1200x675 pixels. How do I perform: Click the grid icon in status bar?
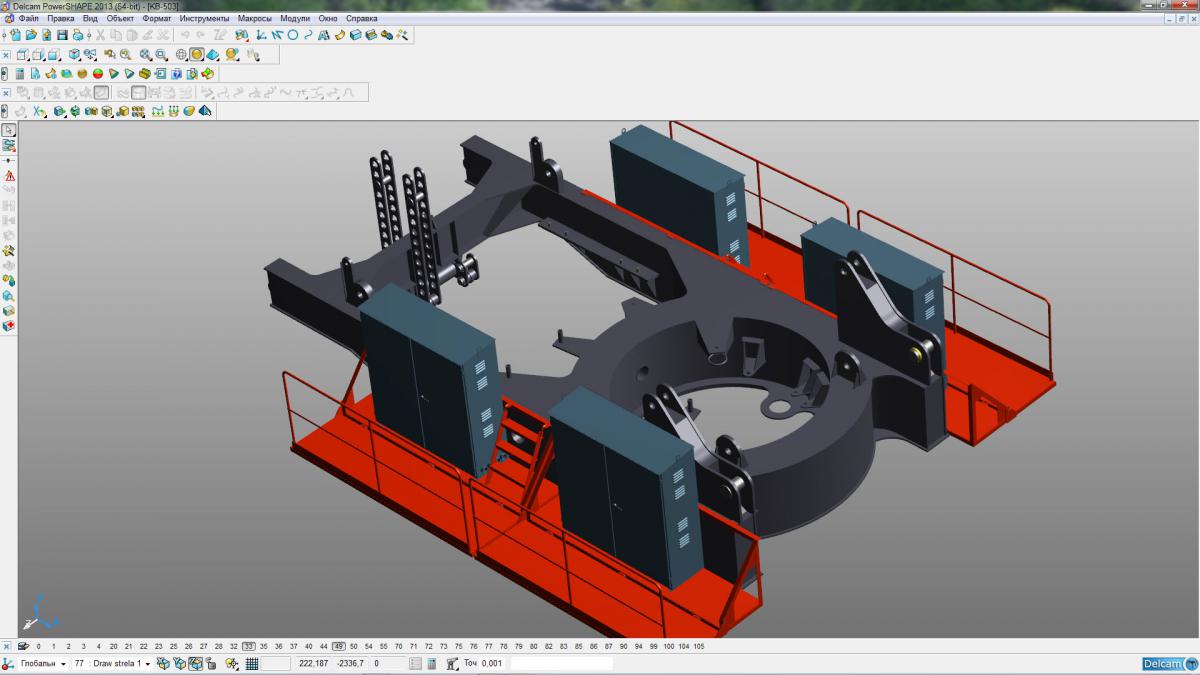coord(252,664)
